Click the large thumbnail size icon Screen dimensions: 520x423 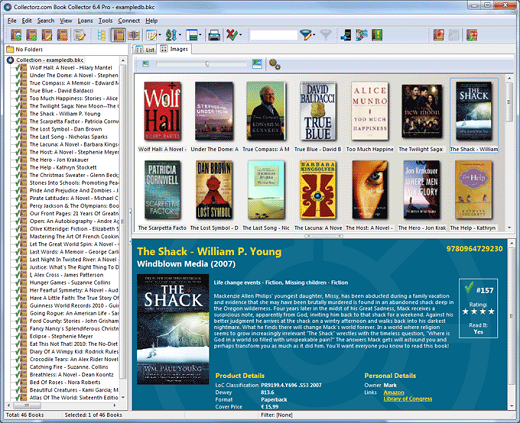tap(257, 64)
